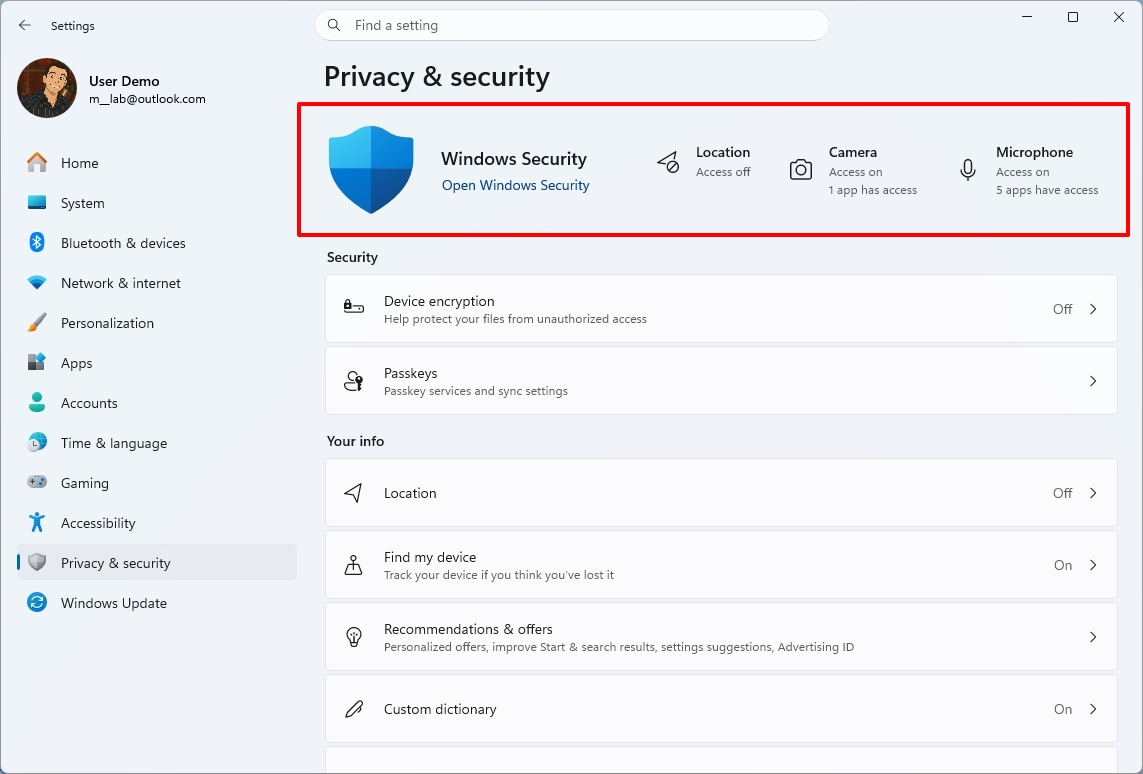Click the Device encryption Off status
This screenshot has height=774, width=1143.
click(1062, 309)
